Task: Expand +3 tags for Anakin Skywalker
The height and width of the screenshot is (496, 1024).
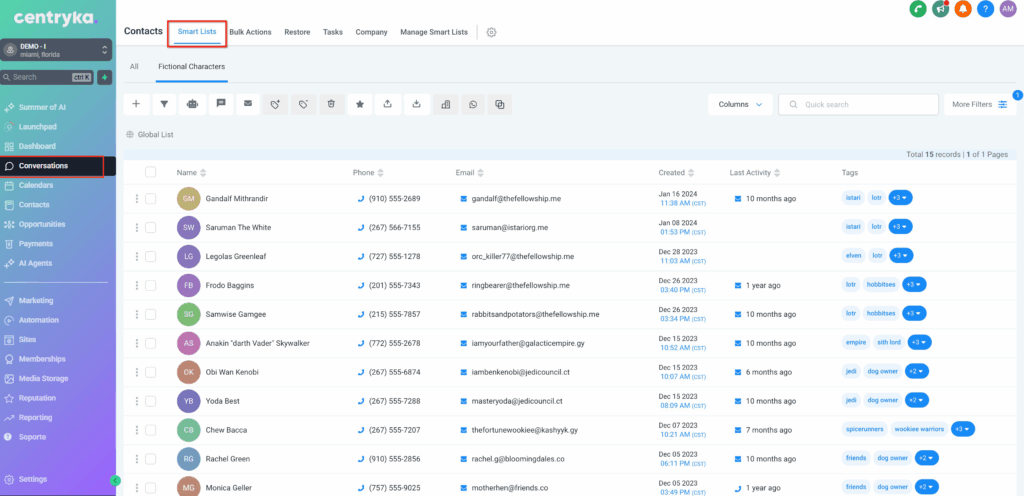Action: click(x=920, y=343)
